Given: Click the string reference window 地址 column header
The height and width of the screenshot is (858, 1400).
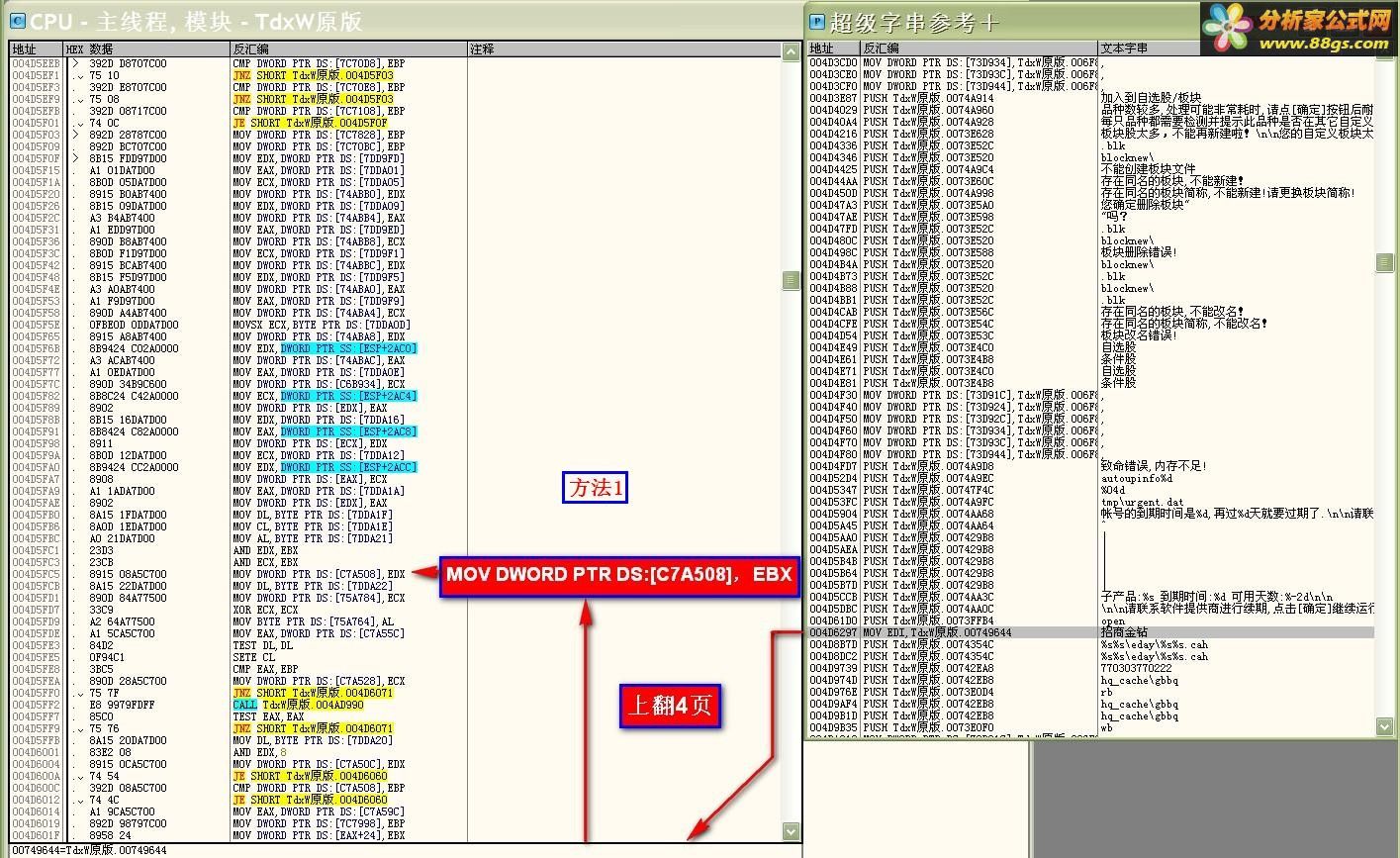Looking at the screenshot, I should [833, 48].
